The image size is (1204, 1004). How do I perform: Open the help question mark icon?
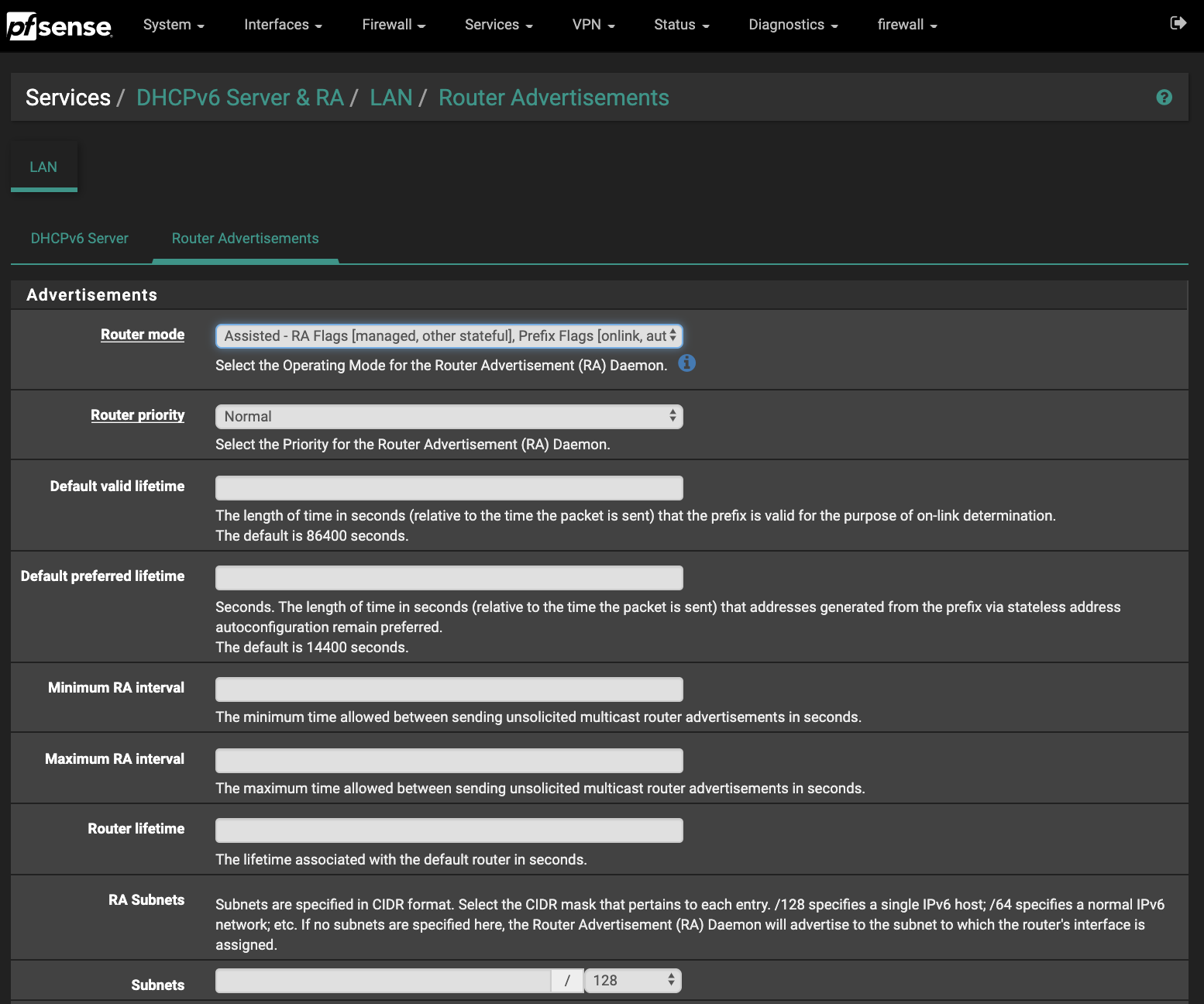click(x=1164, y=98)
